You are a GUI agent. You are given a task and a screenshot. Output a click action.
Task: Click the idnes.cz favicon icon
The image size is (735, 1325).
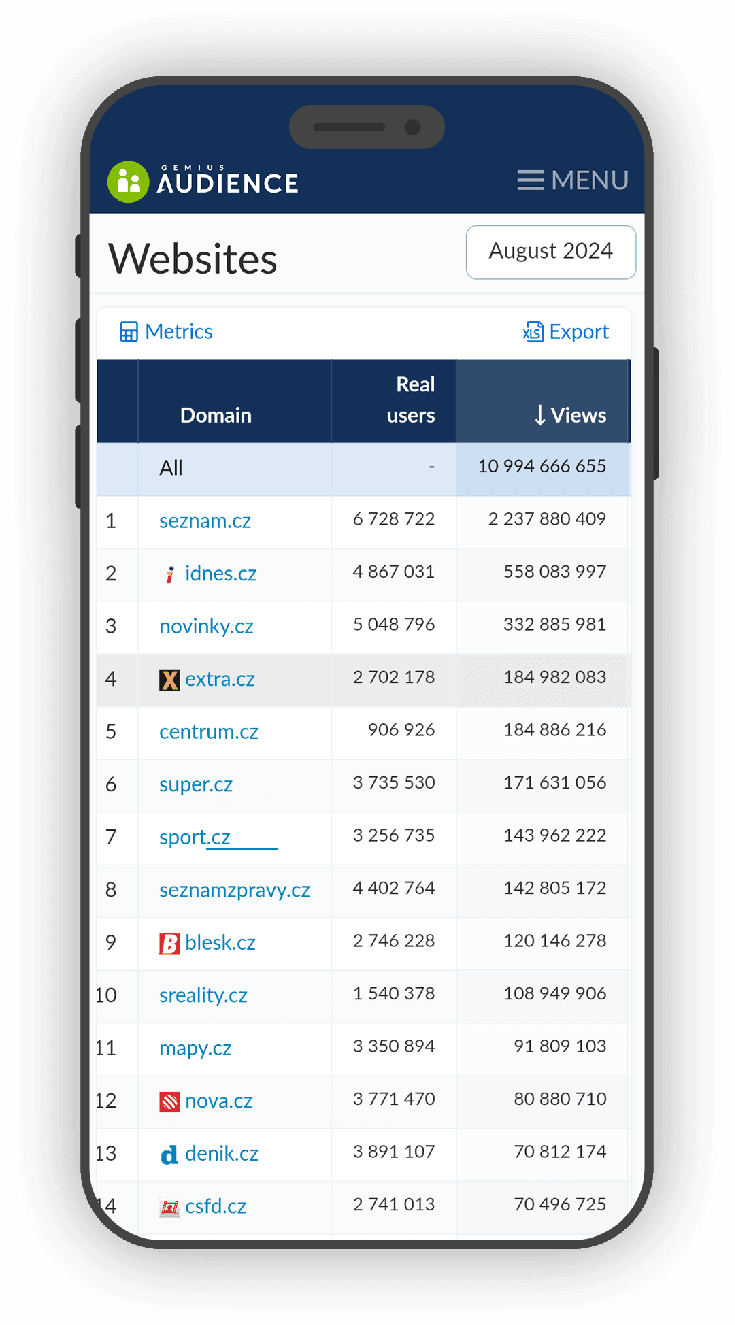click(x=170, y=574)
